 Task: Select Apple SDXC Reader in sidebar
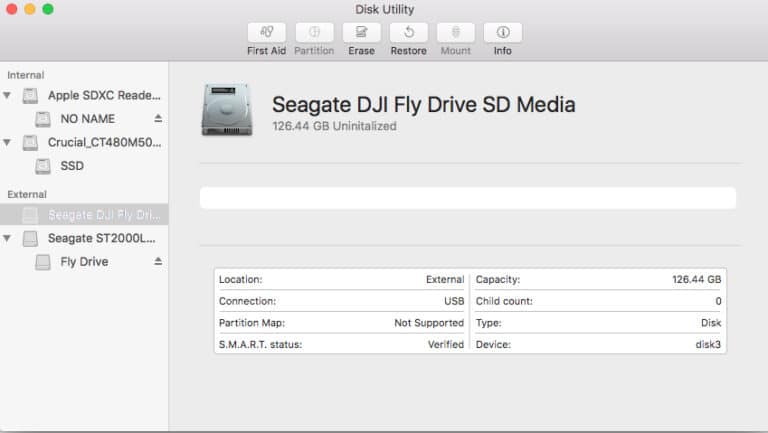pyautogui.click(x=84, y=95)
